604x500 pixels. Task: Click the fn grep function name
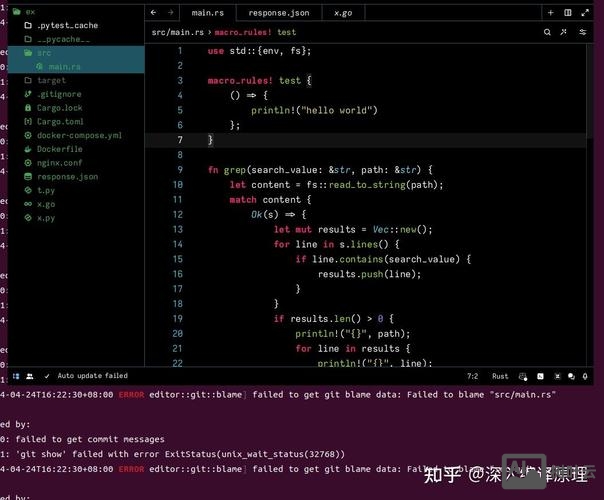235,170
